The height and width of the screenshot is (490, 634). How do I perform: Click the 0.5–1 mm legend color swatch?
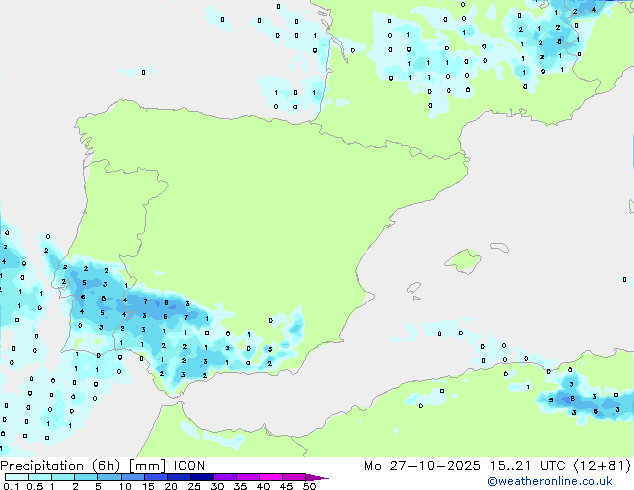click(40, 477)
